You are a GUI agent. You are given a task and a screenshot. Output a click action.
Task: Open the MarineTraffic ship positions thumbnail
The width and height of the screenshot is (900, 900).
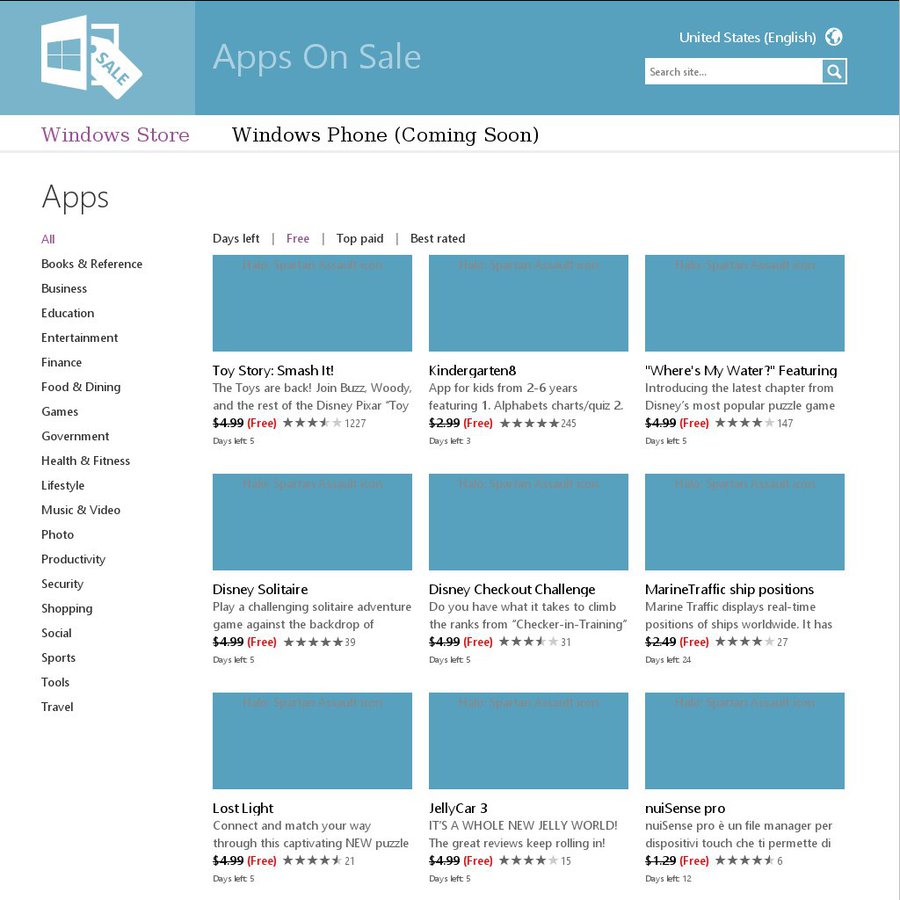click(x=744, y=522)
